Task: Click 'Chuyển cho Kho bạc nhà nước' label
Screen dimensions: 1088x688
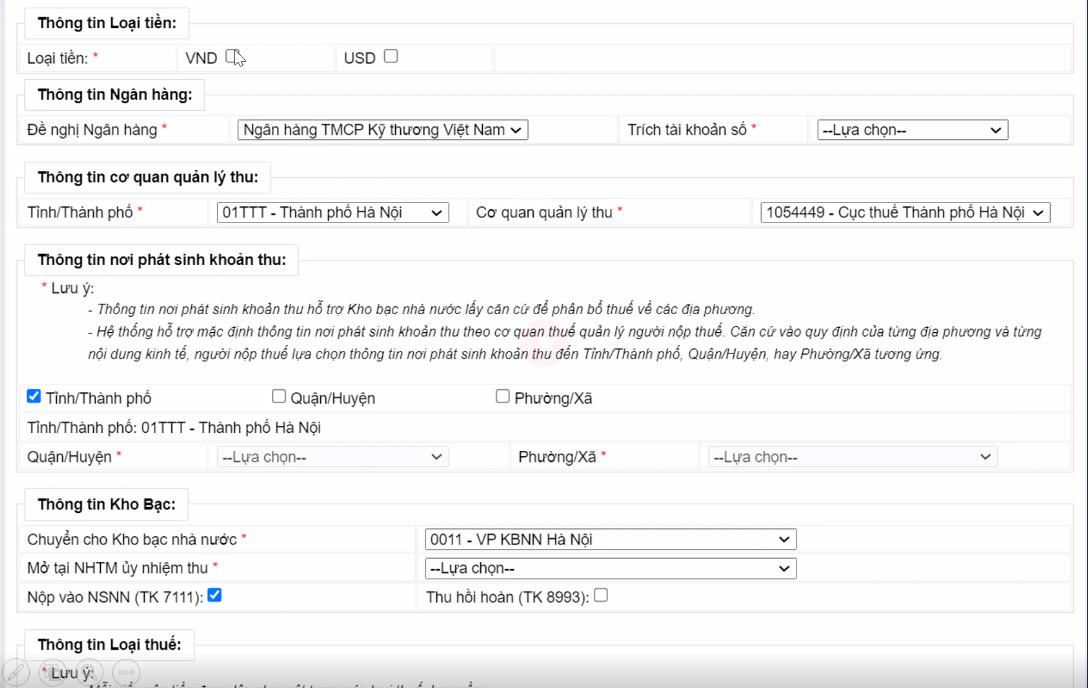Action: coord(132,540)
